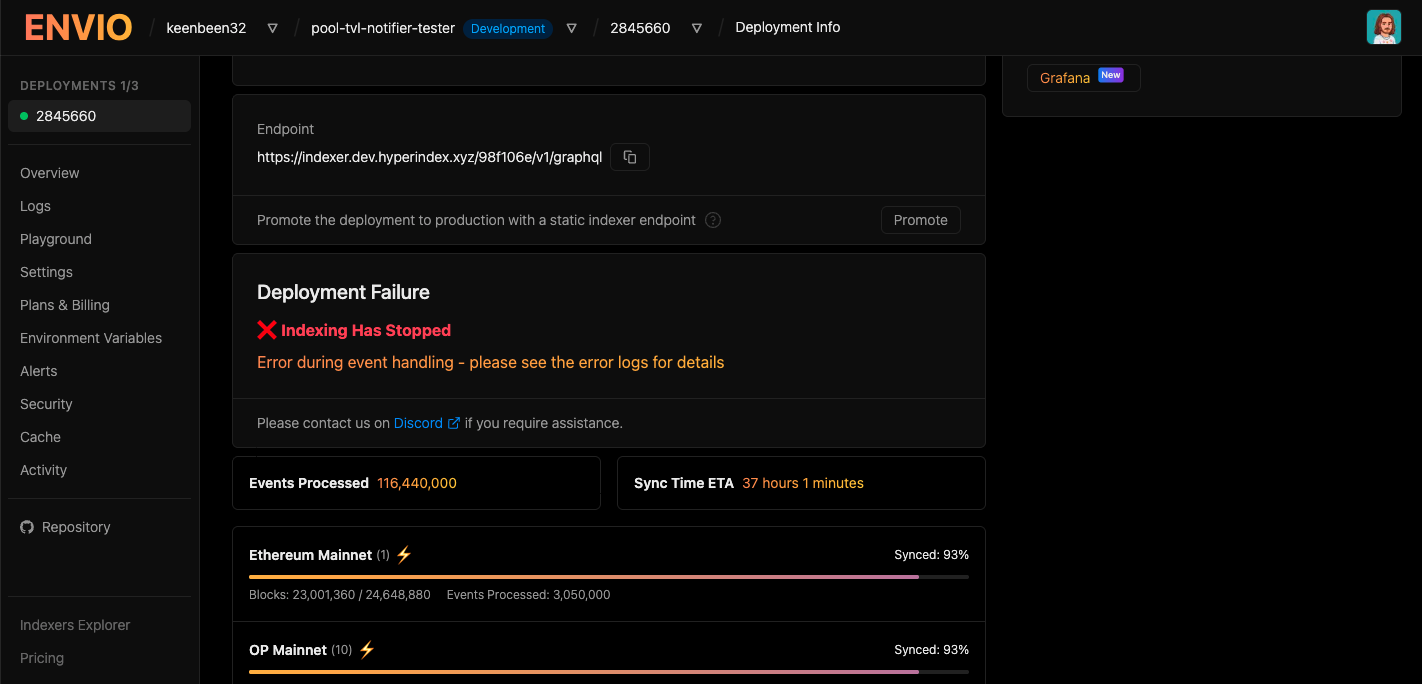
Task: Click the GitHub Repository icon in sidebar
Action: tap(27, 527)
